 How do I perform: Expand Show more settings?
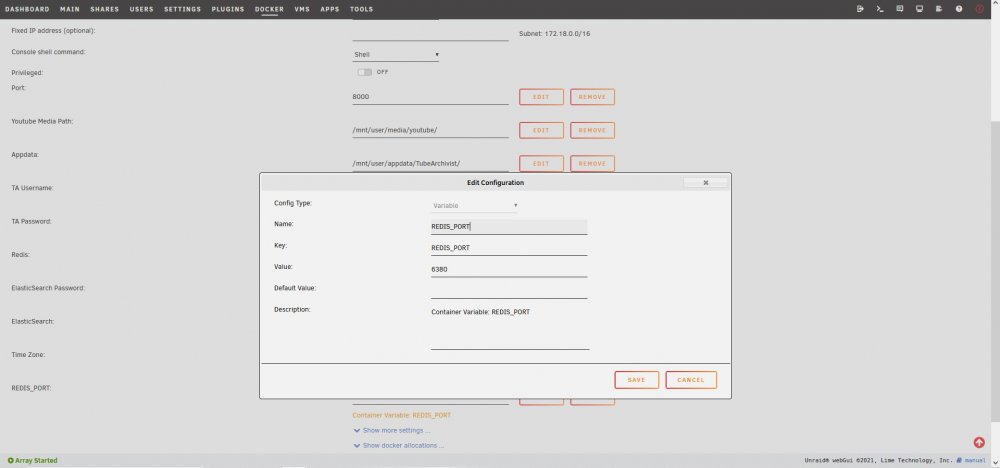point(392,430)
